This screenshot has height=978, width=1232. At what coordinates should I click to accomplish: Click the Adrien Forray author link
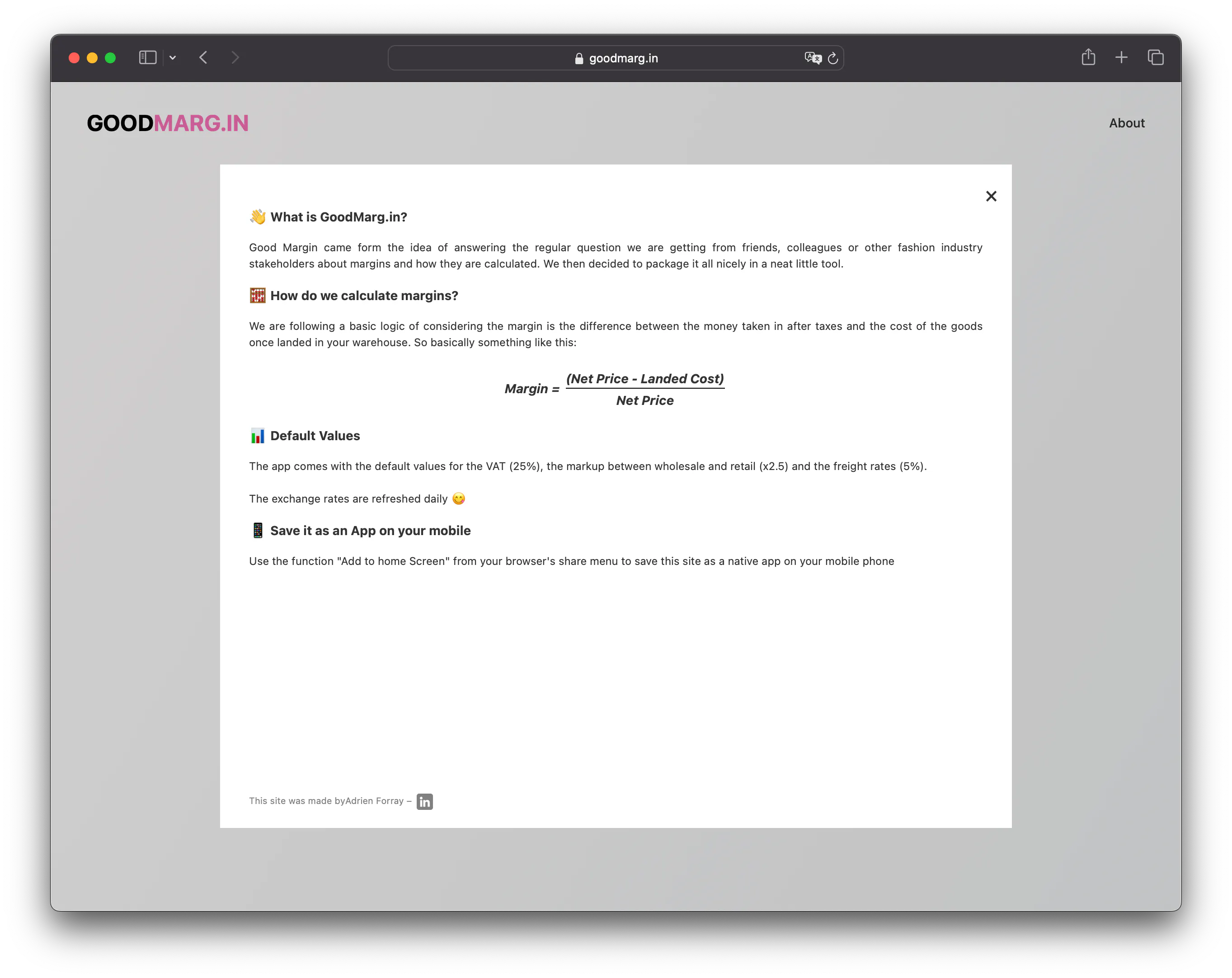tap(374, 801)
